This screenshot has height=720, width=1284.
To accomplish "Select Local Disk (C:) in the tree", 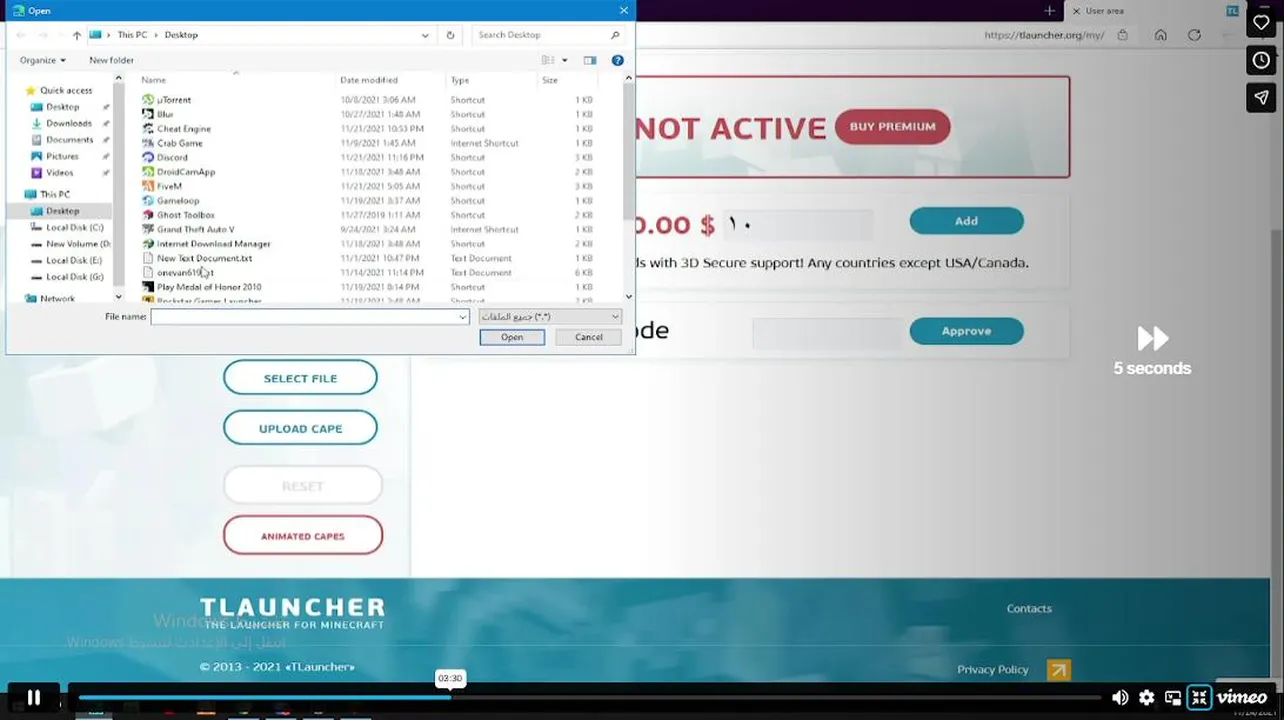I will (74, 227).
